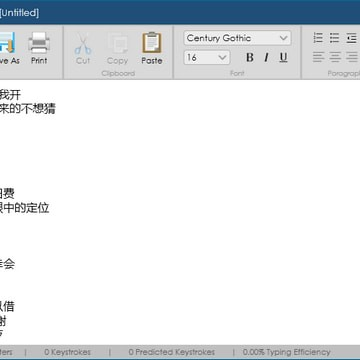Toggle bold formatting with the B button
Image resolution: width=360 pixels, height=360 pixels.
pyautogui.click(x=250, y=58)
